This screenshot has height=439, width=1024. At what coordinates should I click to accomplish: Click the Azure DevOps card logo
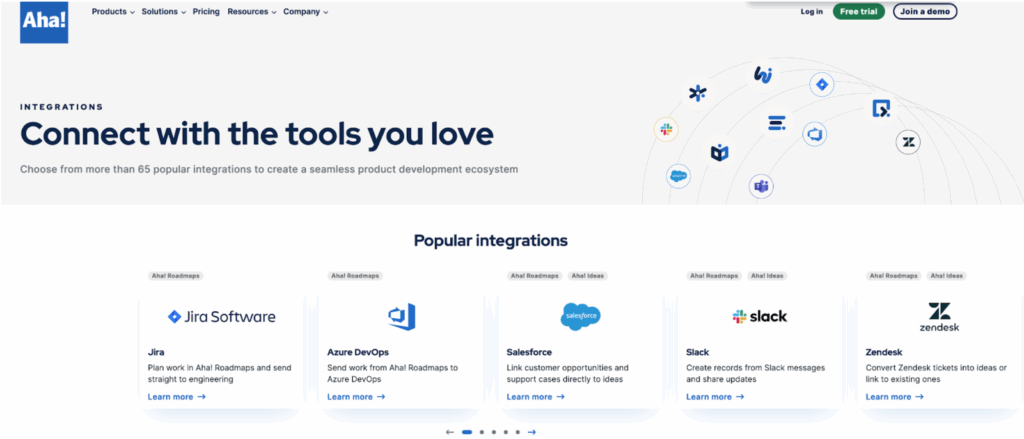[x=401, y=317]
